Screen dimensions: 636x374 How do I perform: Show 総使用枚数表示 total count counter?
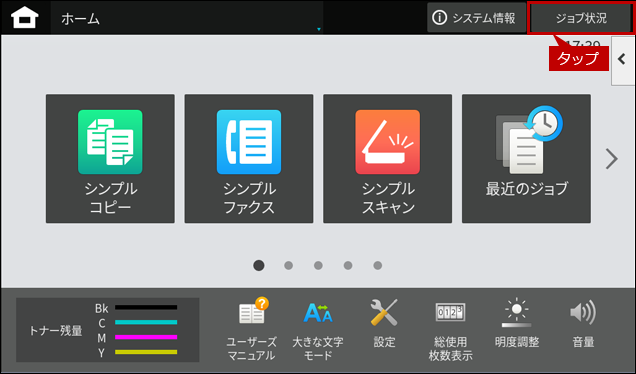click(450, 329)
